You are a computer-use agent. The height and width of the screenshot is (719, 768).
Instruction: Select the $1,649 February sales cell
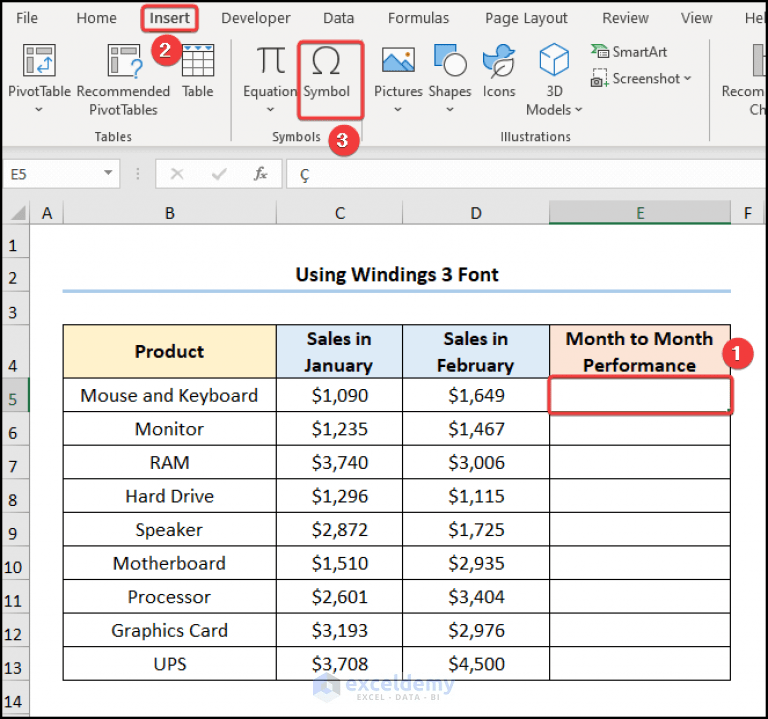tap(476, 395)
